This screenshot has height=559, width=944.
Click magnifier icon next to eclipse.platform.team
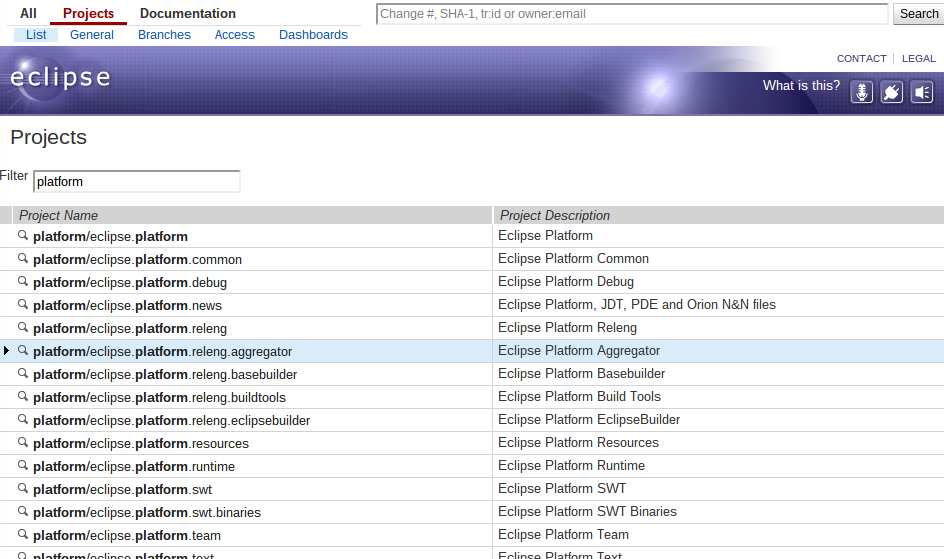[x=23, y=534]
